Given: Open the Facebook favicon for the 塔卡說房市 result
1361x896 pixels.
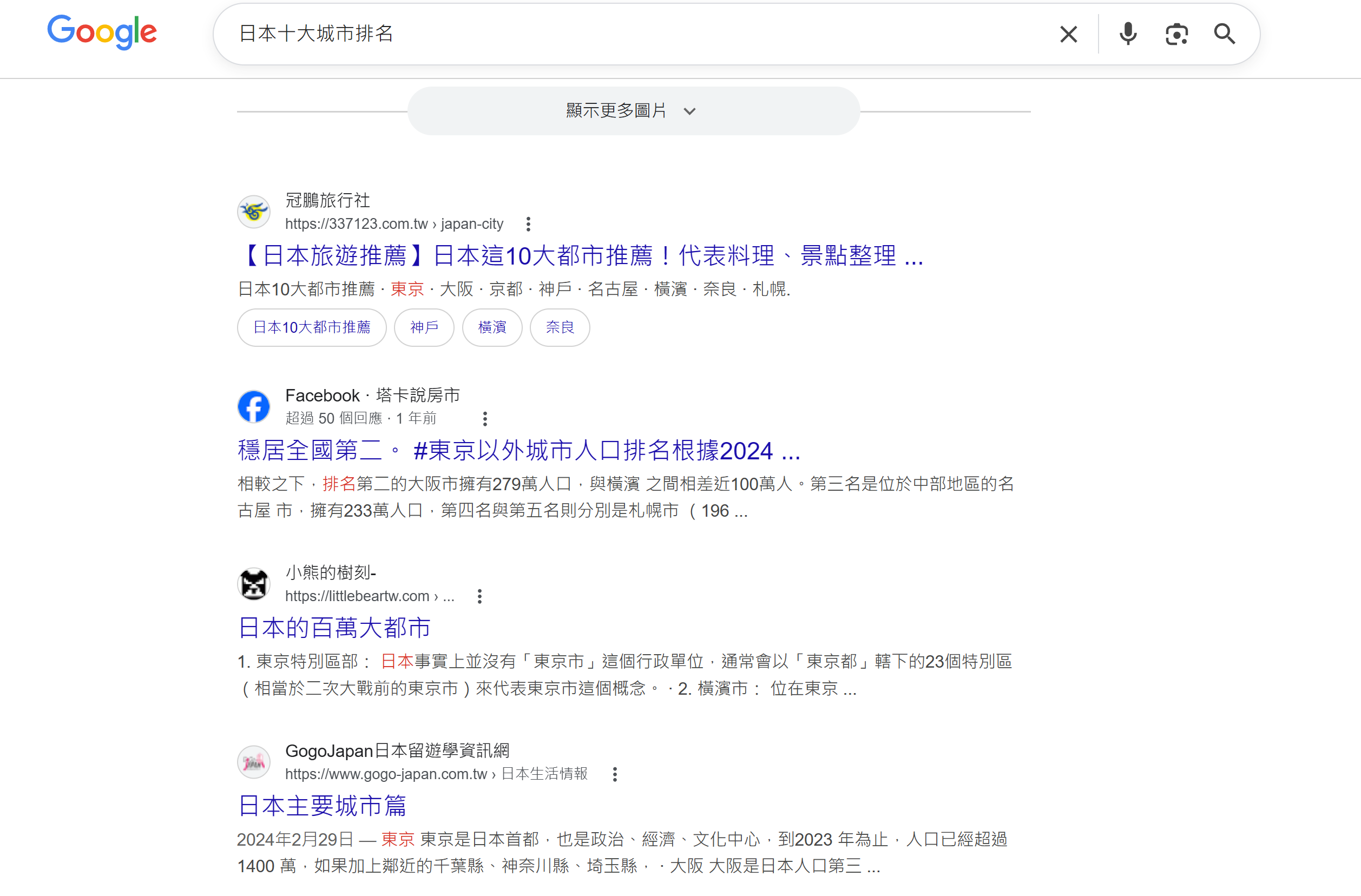Looking at the screenshot, I should point(254,406).
